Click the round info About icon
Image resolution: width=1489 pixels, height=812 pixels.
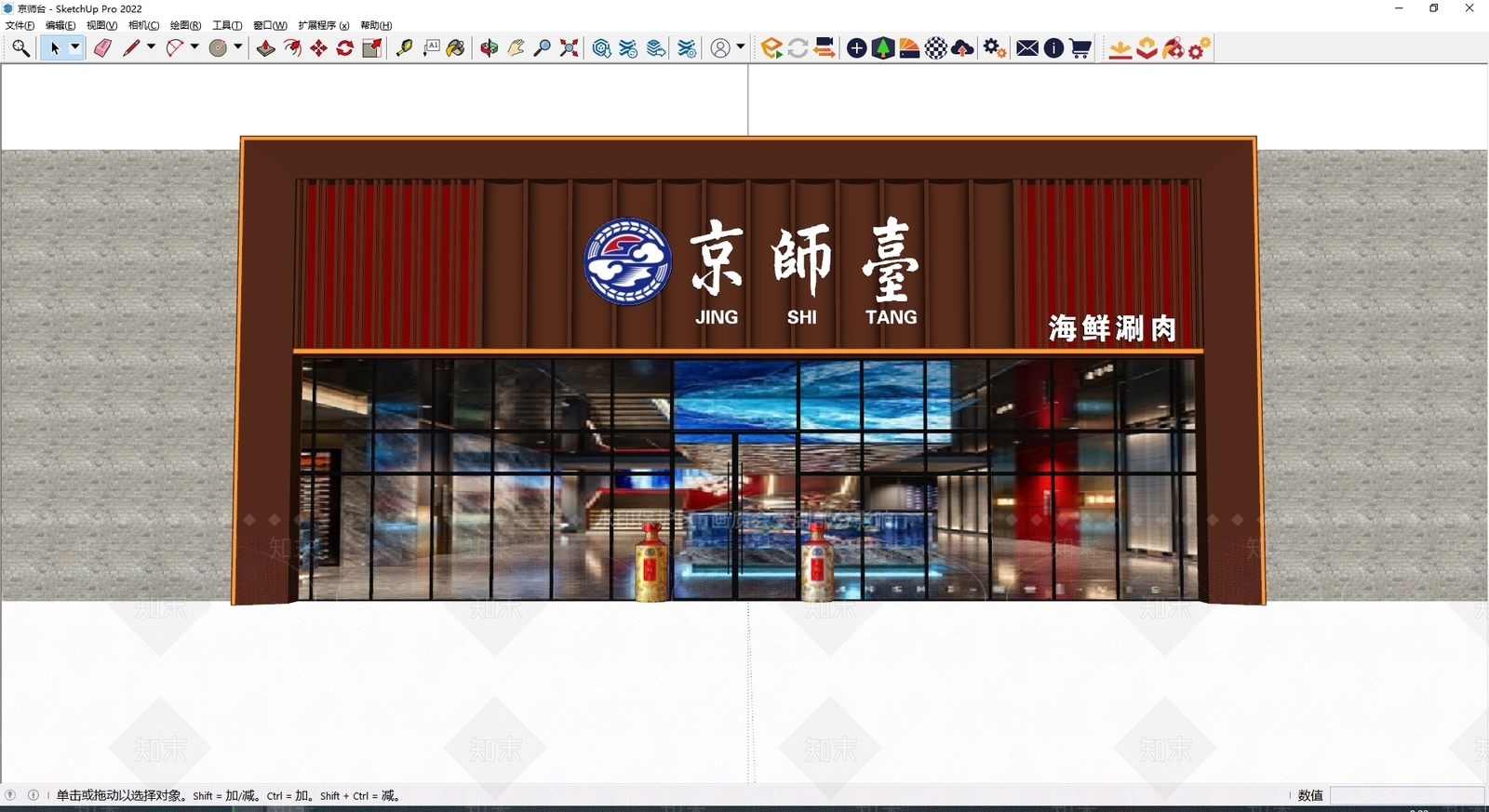click(x=1053, y=48)
